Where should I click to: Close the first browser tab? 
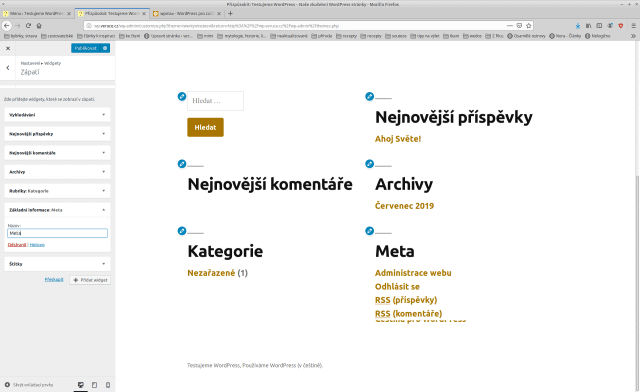[69, 13]
